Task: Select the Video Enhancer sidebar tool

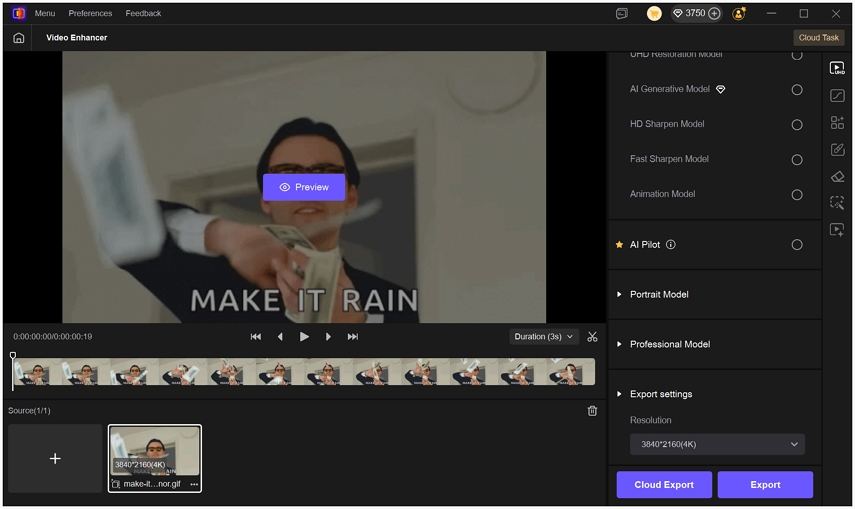Action: [x=837, y=68]
